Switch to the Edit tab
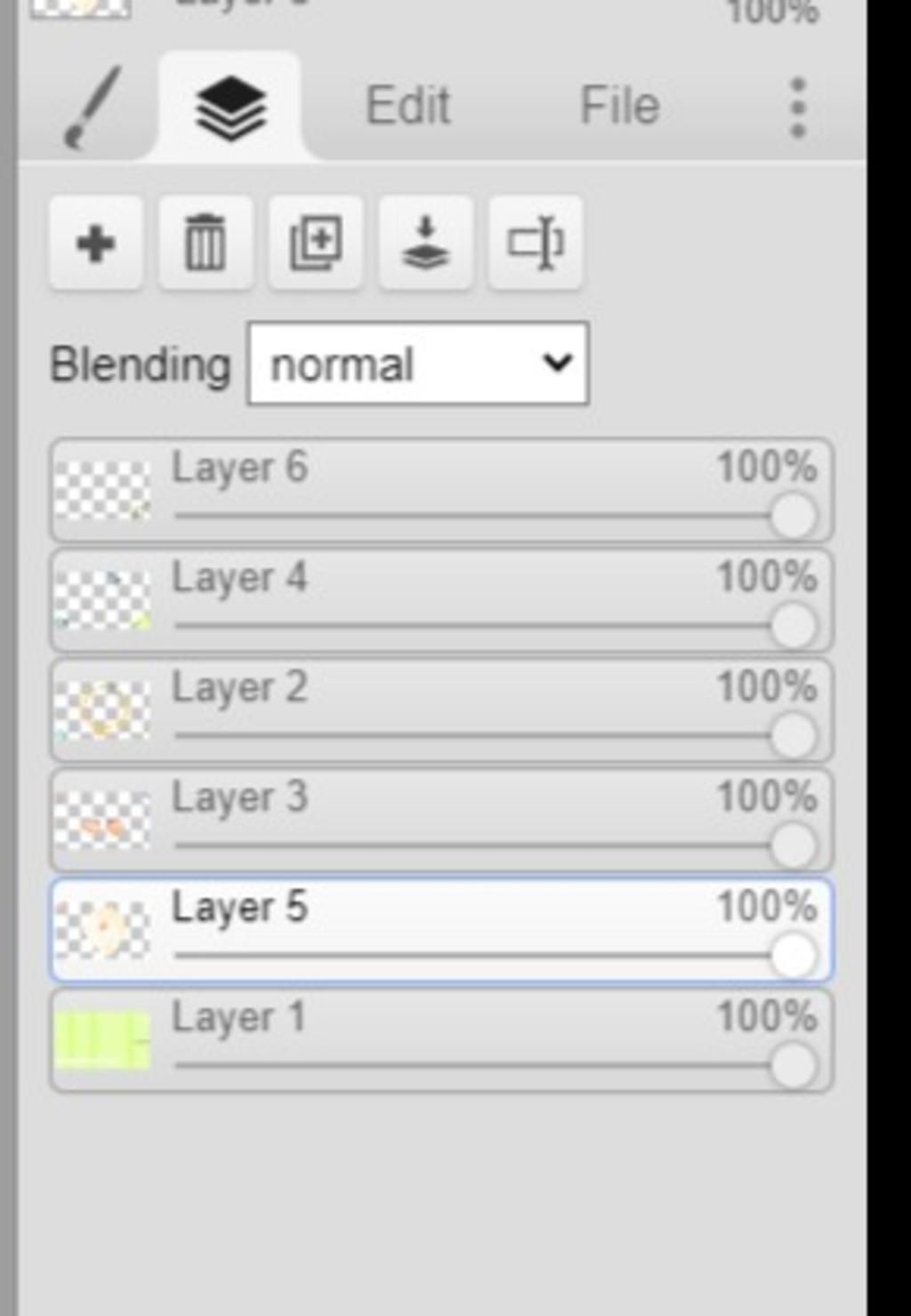Viewport: 911px width, 1316px height. 408,107
